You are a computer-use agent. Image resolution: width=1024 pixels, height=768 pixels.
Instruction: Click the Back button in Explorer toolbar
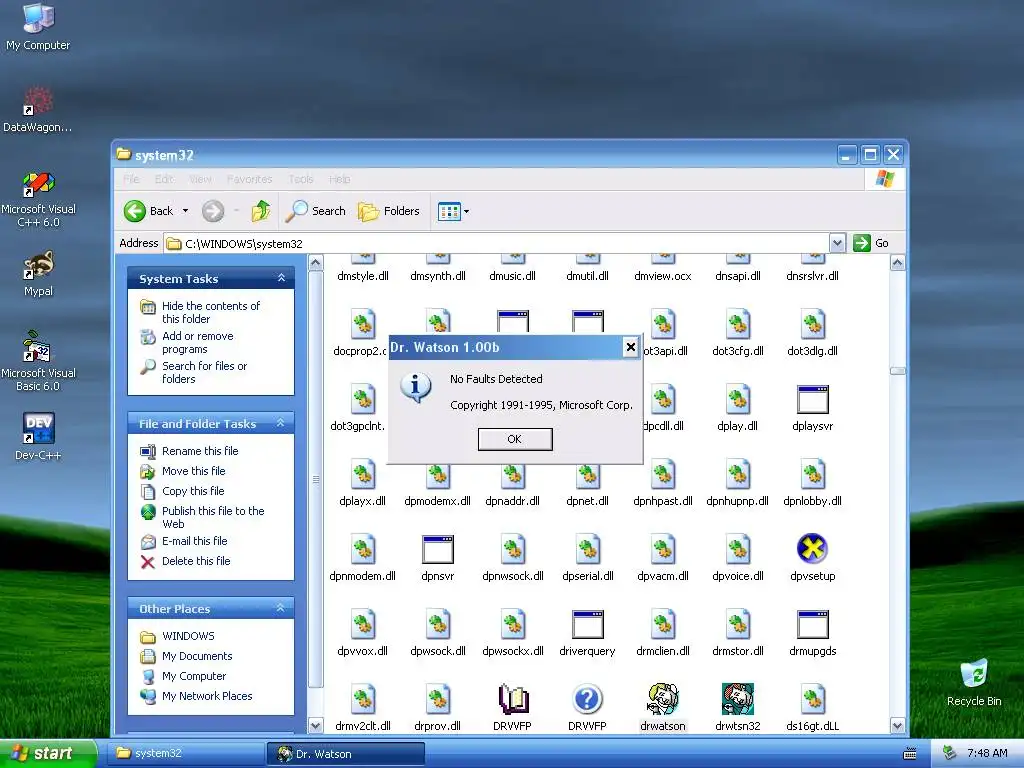(x=149, y=211)
